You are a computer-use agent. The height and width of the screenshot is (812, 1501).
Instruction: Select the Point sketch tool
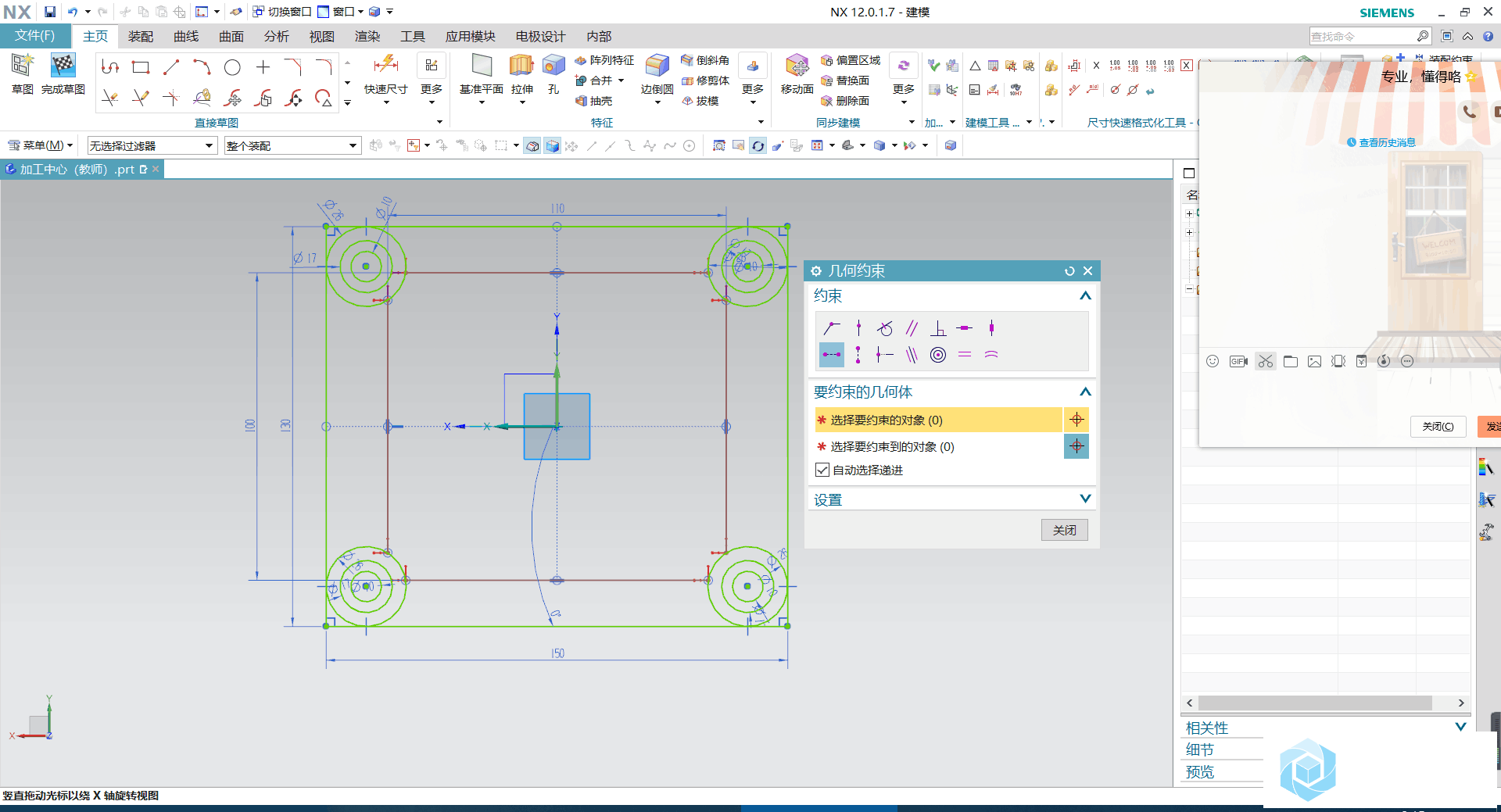point(263,67)
